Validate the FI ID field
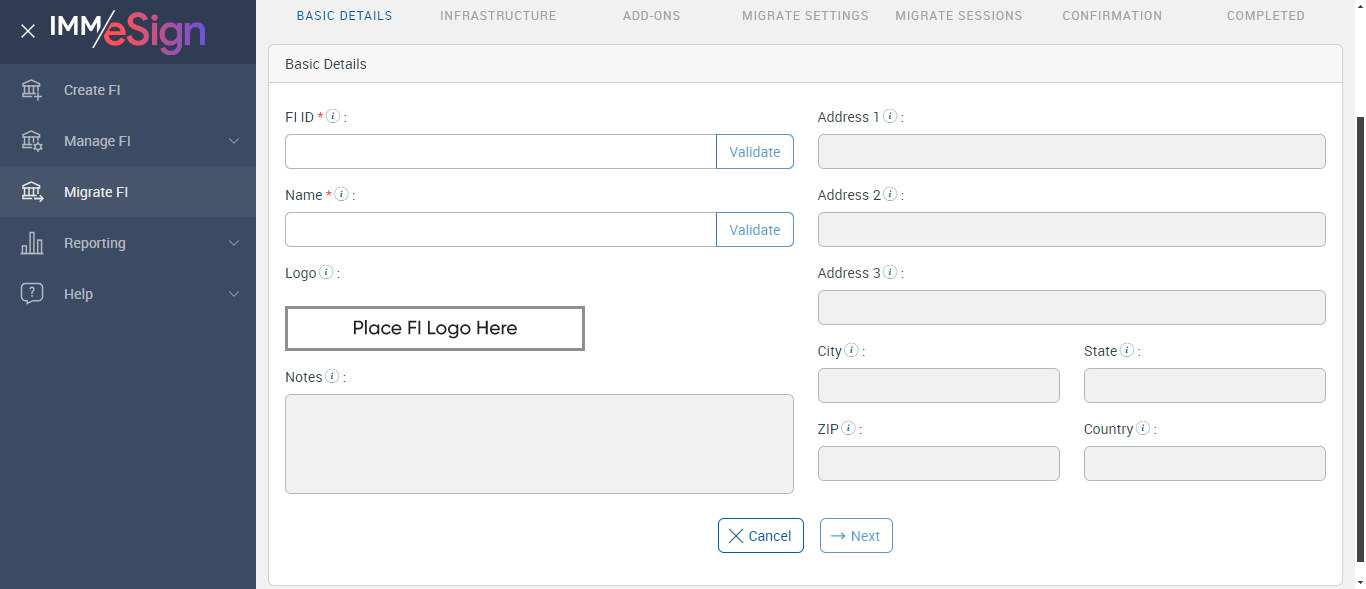The height and width of the screenshot is (589, 1366). (x=754, y=152)
